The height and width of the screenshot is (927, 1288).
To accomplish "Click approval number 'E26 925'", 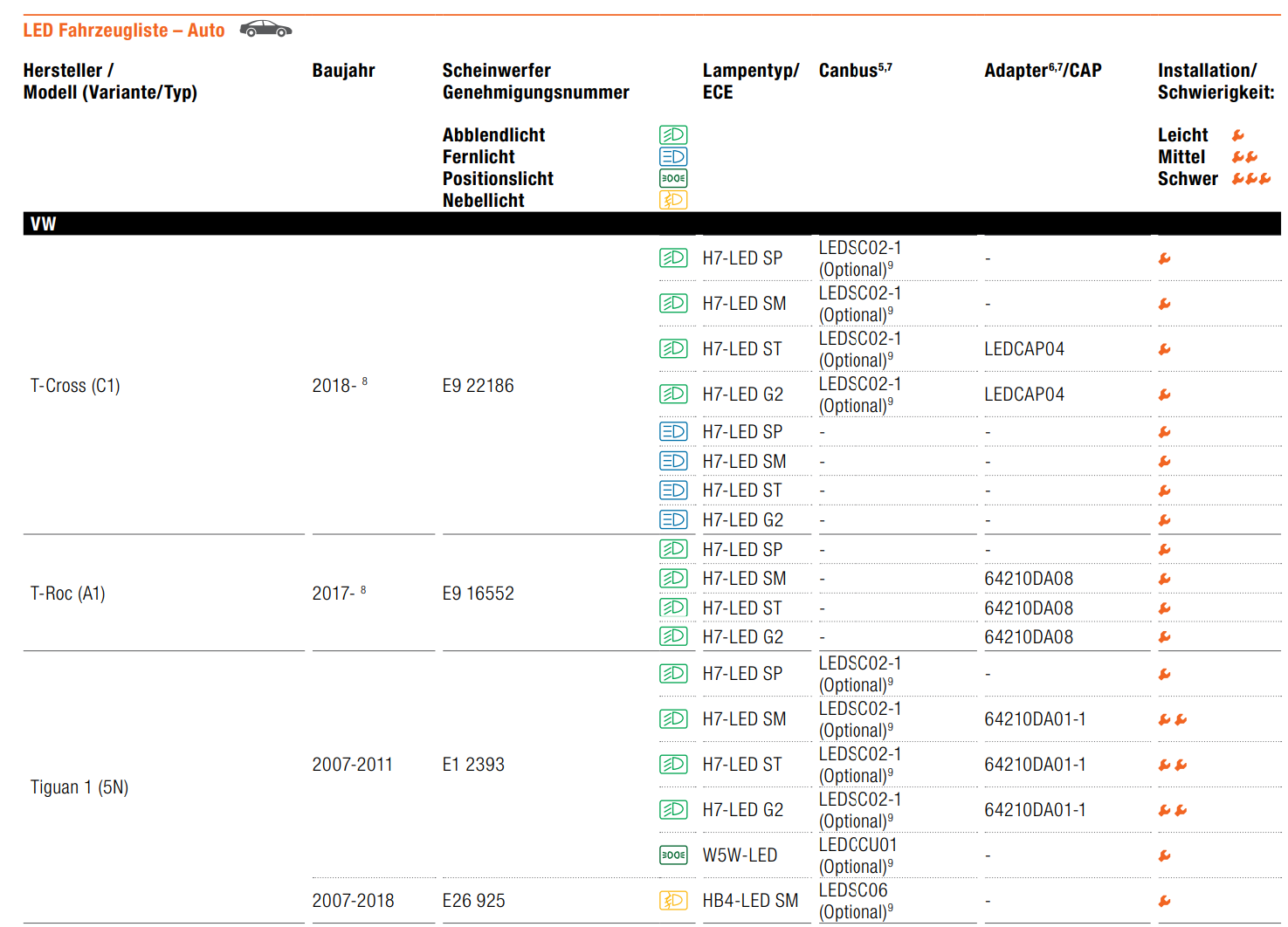I will [x=473, y=901].
